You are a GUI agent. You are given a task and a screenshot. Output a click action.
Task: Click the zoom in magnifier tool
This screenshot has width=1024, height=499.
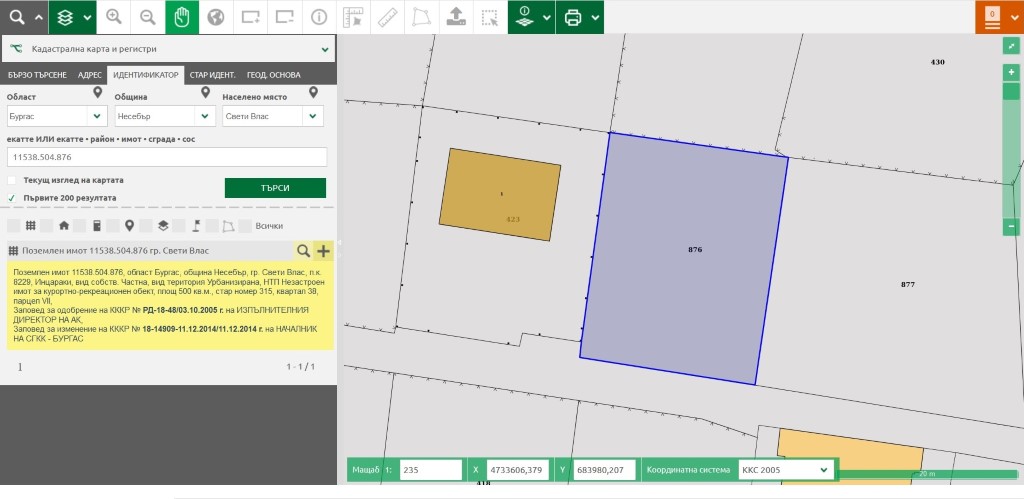click(x=113, y=17)
